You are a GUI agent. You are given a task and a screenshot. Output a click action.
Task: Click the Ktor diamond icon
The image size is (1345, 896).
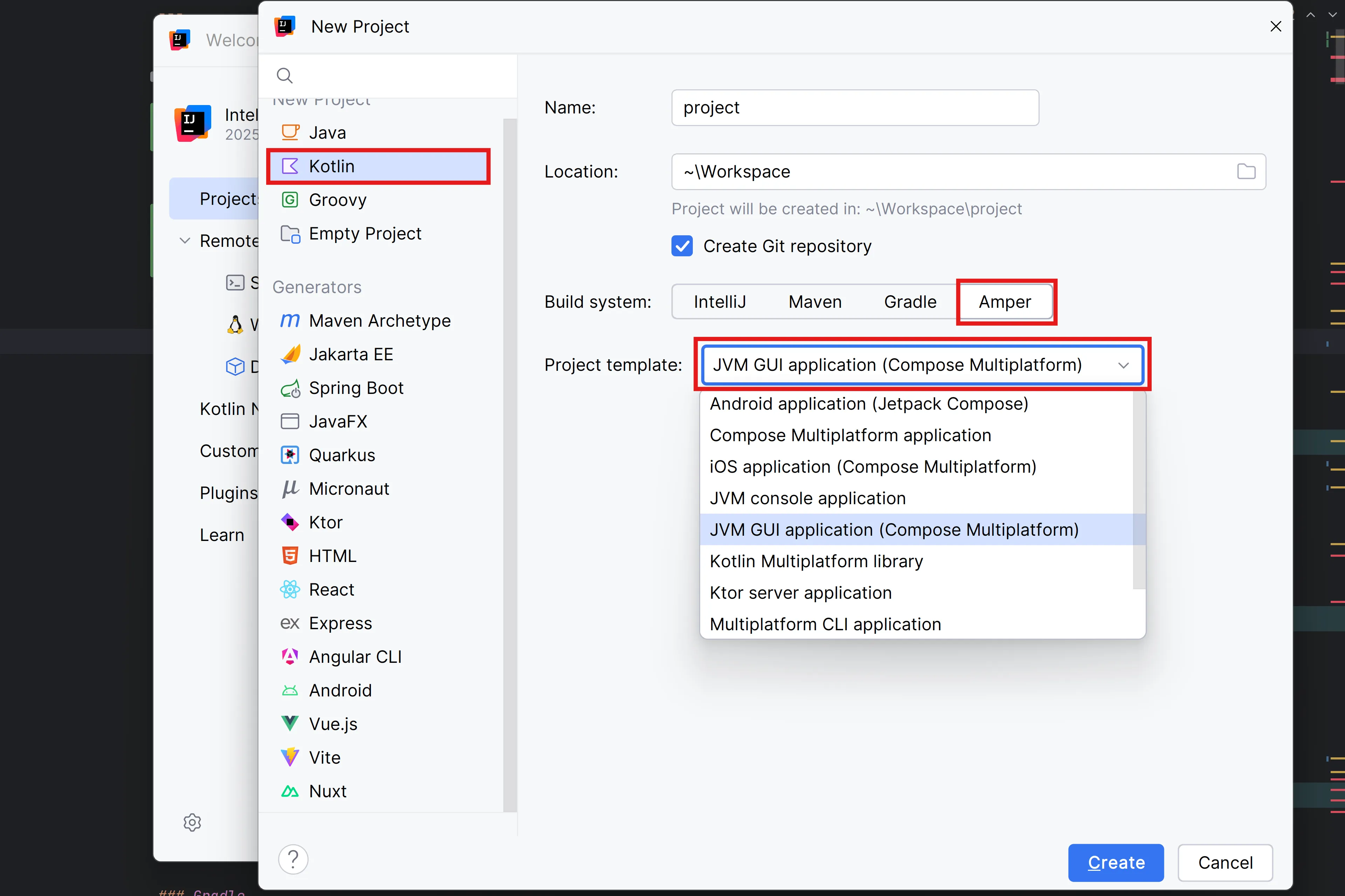(x=290, y=522)
